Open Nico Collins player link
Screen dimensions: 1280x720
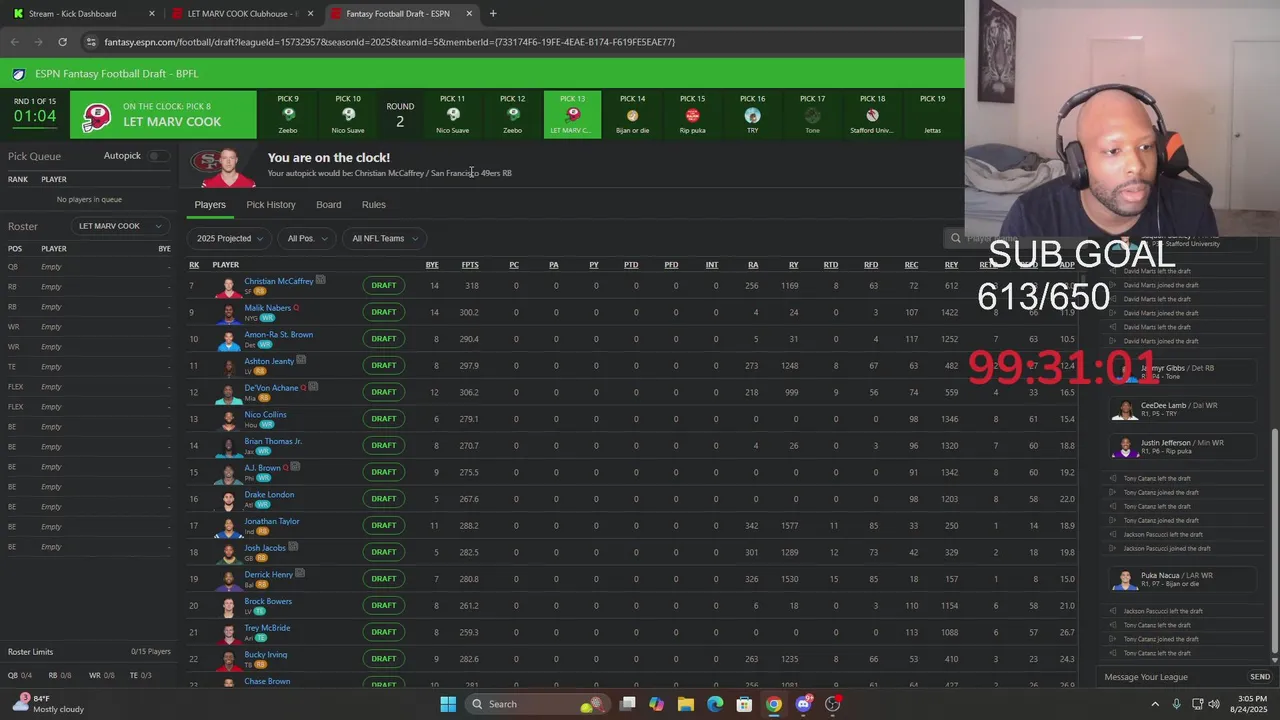tap(265, 414)
